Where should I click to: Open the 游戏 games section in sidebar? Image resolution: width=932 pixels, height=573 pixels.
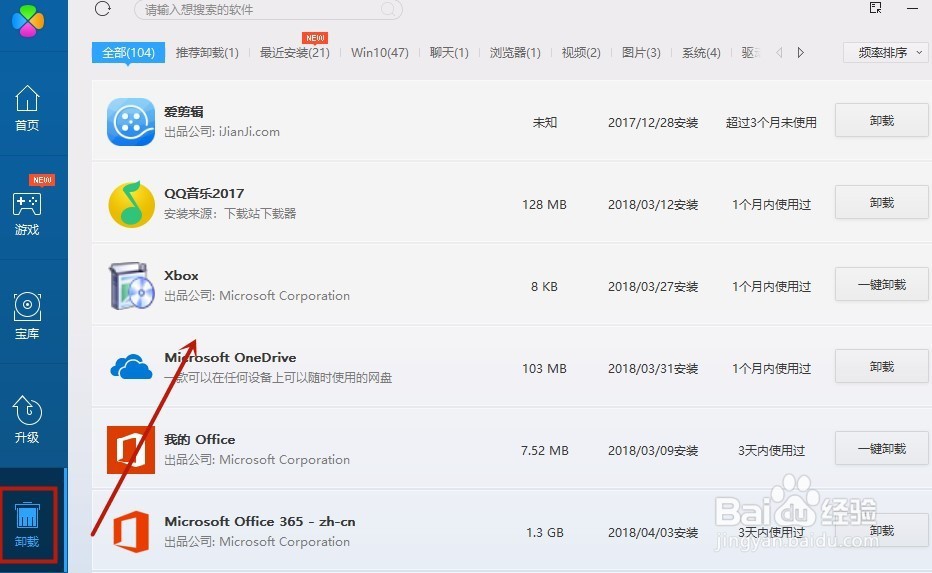[x=27, y=213]
